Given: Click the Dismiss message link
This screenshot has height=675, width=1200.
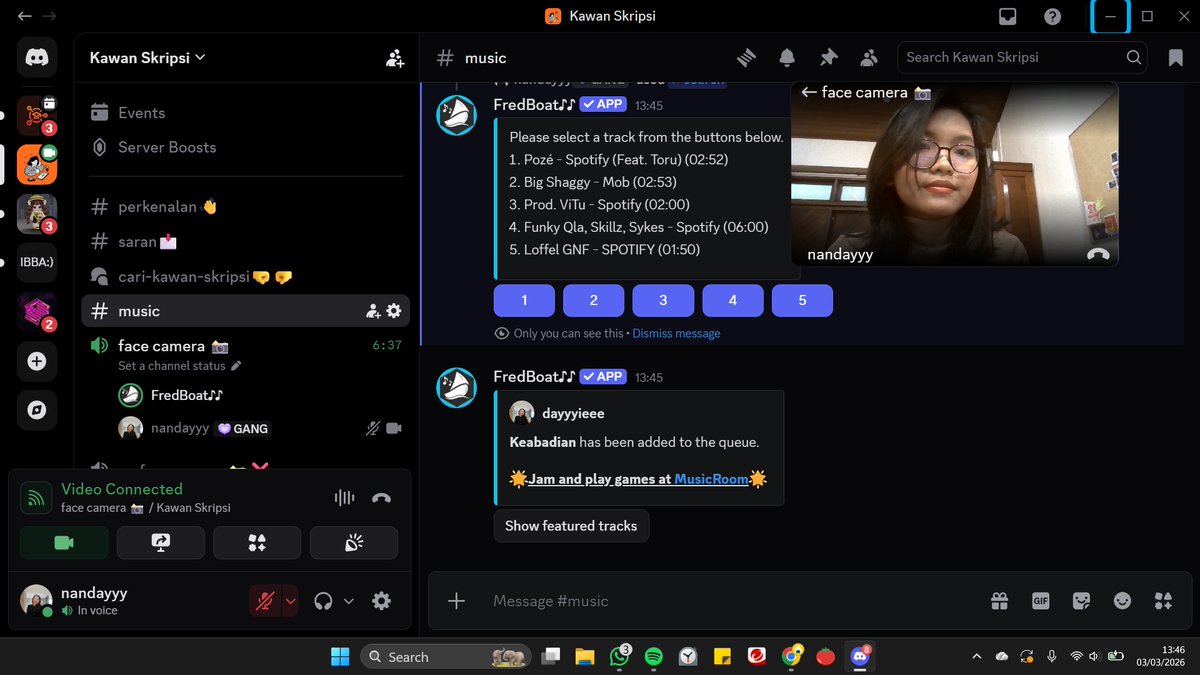Looking at the screenshot, I should tap(676, 334).
